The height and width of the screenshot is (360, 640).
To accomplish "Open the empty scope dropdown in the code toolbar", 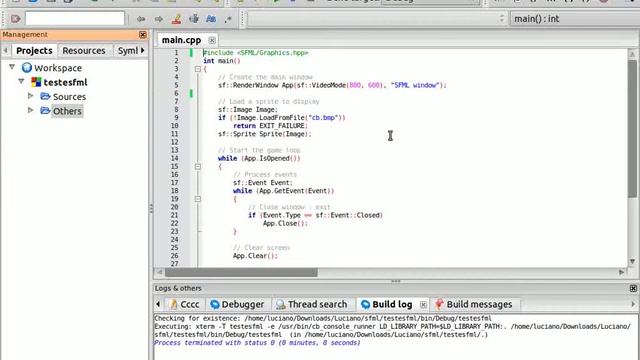I will point(377,19).
